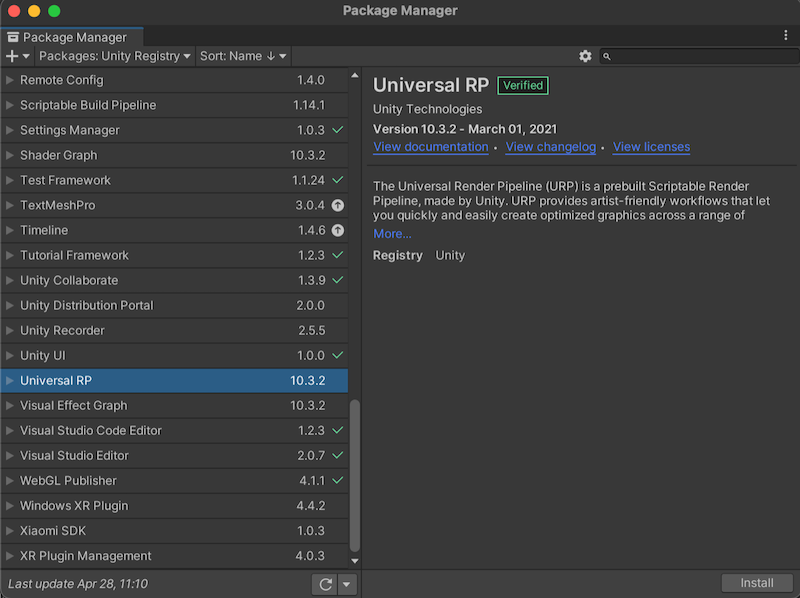Click the add package plus icon
The width and height of the screenshot is (800, 598).
(x=10, y=56)
